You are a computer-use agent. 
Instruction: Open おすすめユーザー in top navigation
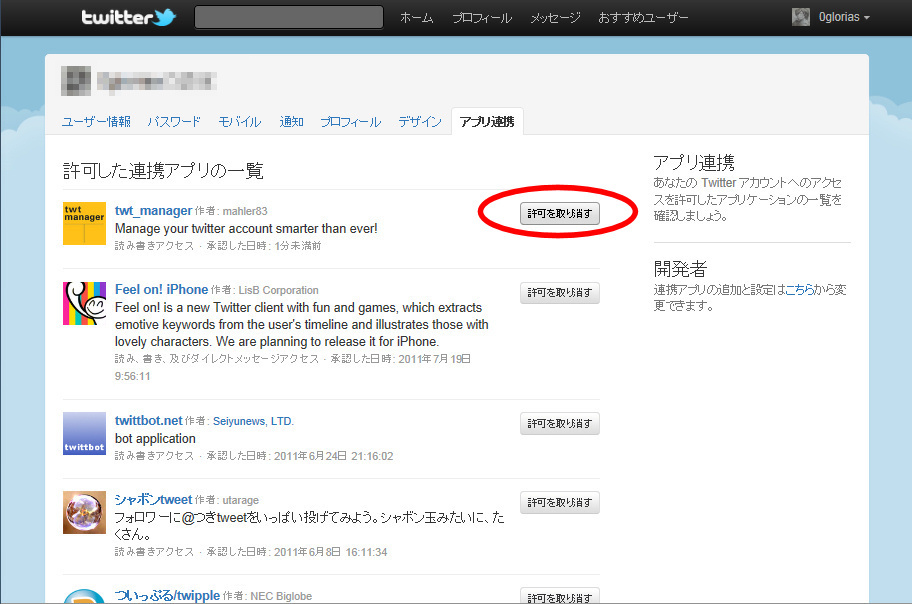[x=643, y=17]
